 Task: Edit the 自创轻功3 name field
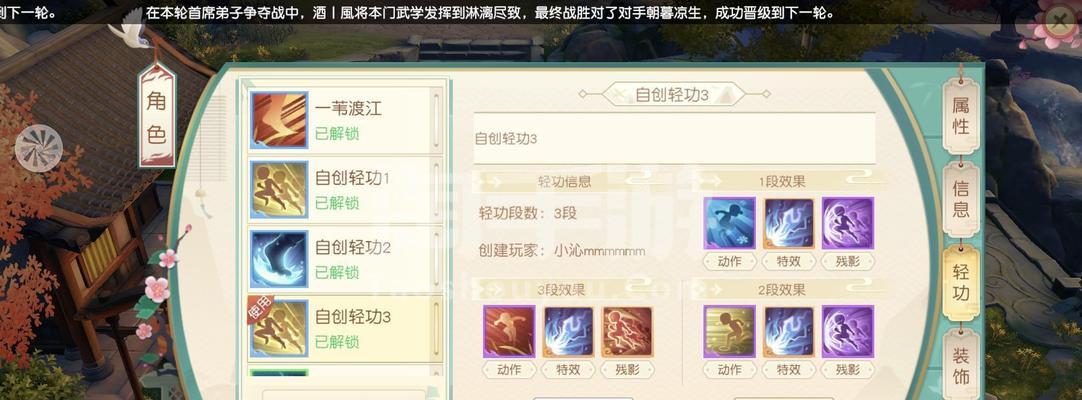point(674,138)
